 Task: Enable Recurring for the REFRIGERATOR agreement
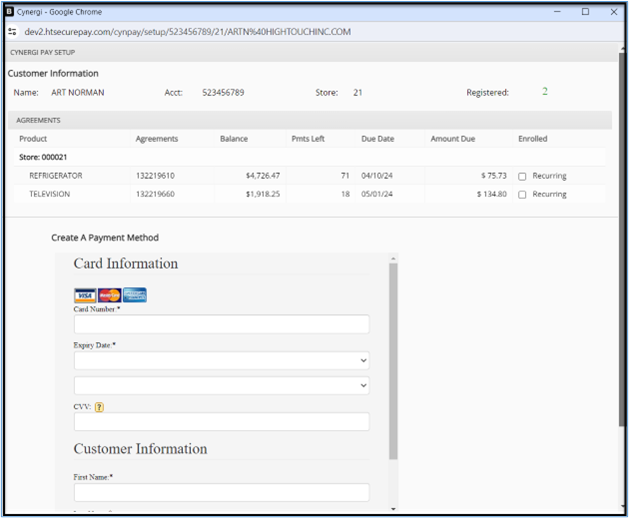pos(522,176)
